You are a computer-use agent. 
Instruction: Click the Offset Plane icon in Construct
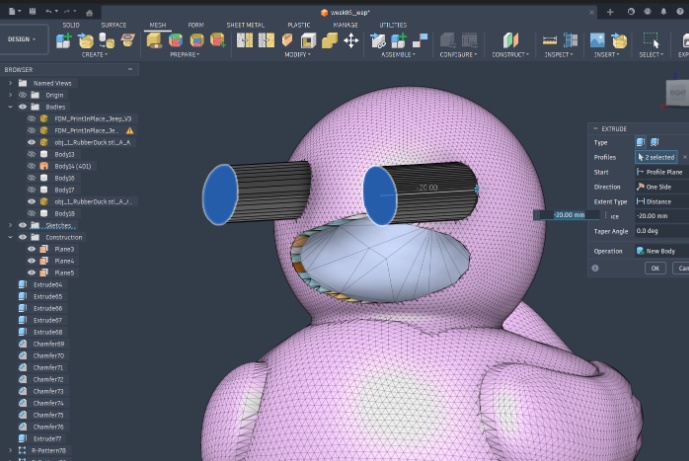pos(510,40)
